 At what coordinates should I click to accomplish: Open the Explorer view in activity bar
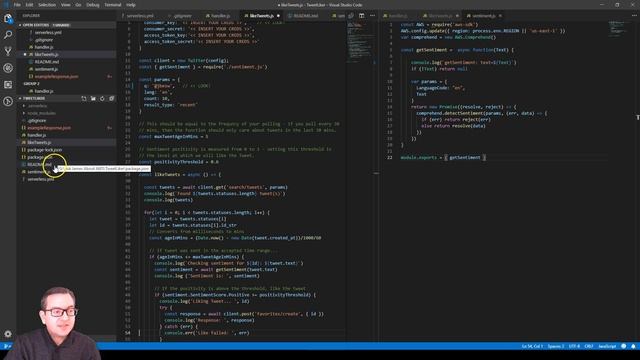click(8, 19)
